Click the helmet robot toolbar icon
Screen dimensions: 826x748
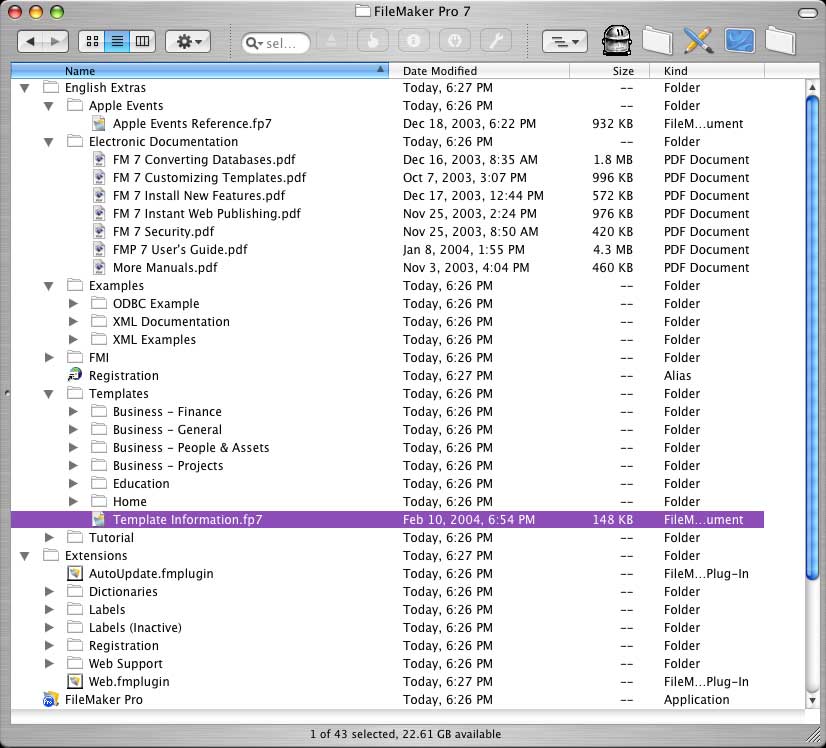tap(616, 40)
